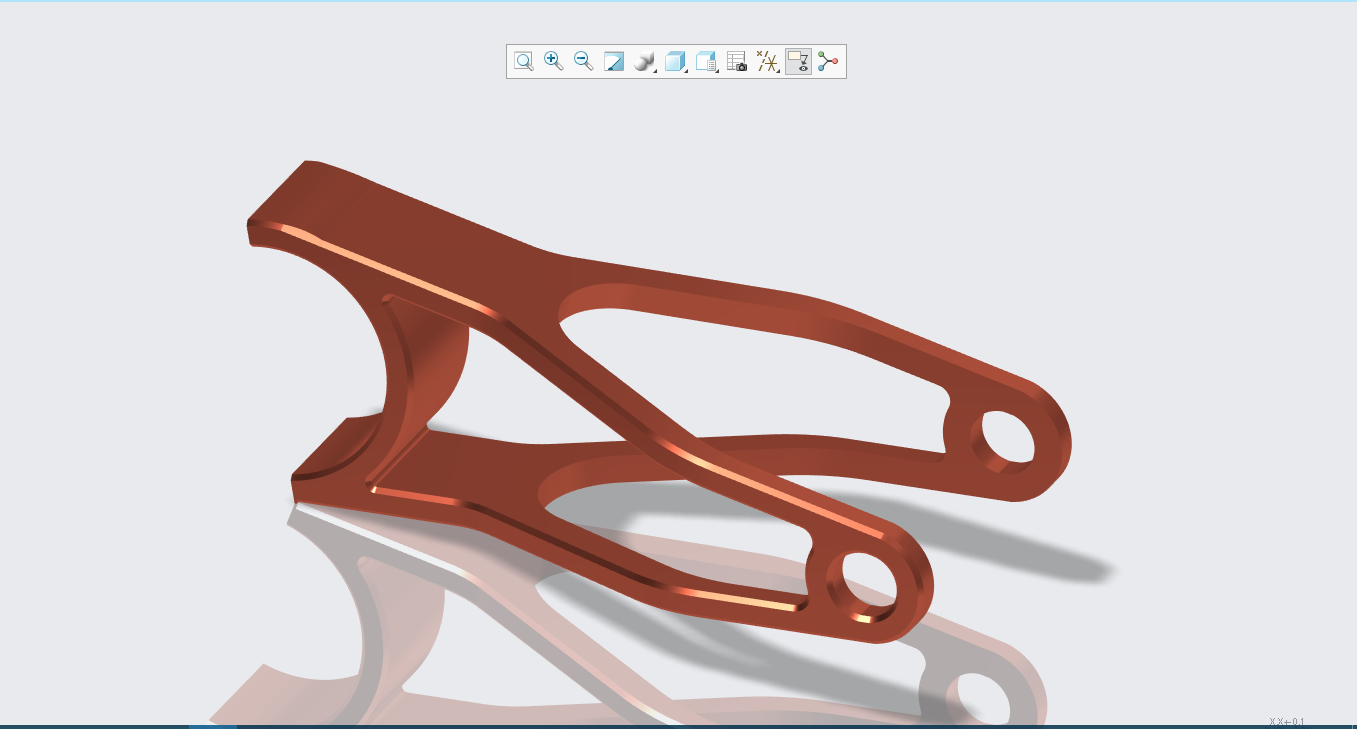Toggle the Spin Center icon
The width and height of the screenshot is (1357, 729).
click(828, 61)
